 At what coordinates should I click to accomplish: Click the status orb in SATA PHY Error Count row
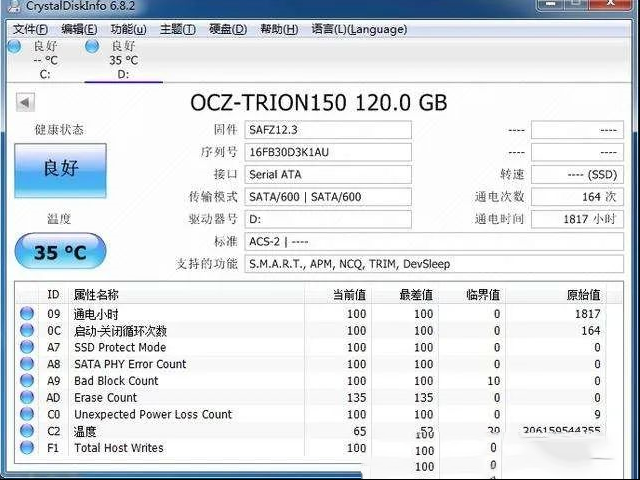(27, 364)
